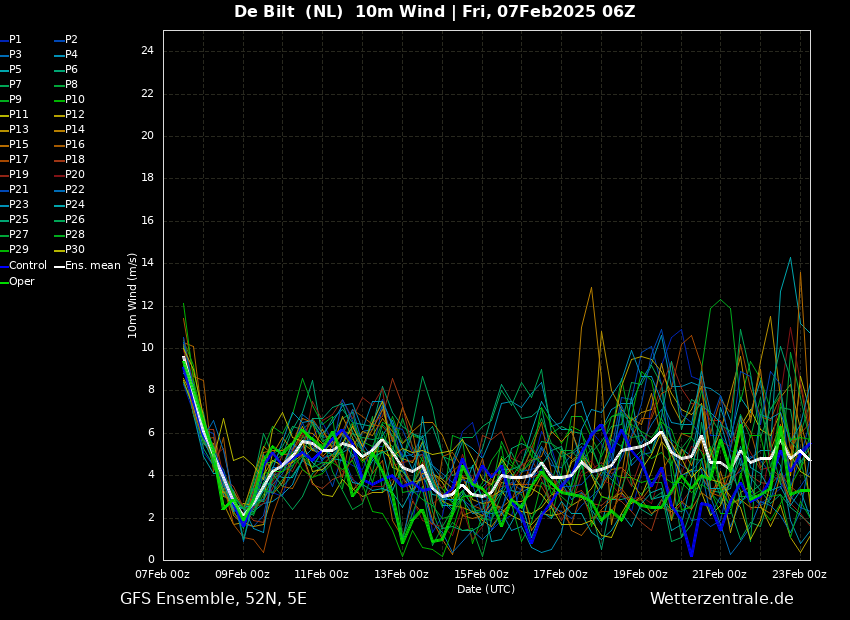Toggle the Ens. mean legend entry

tap(92, 266)
